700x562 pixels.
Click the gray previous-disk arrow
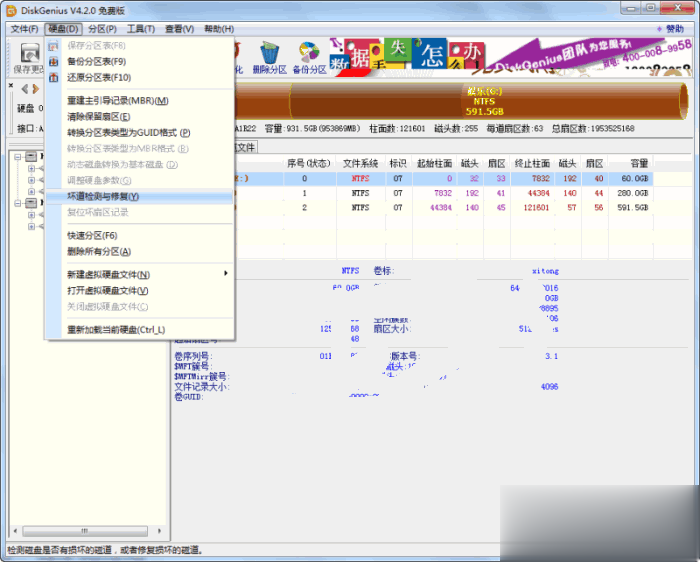(22, 89)
